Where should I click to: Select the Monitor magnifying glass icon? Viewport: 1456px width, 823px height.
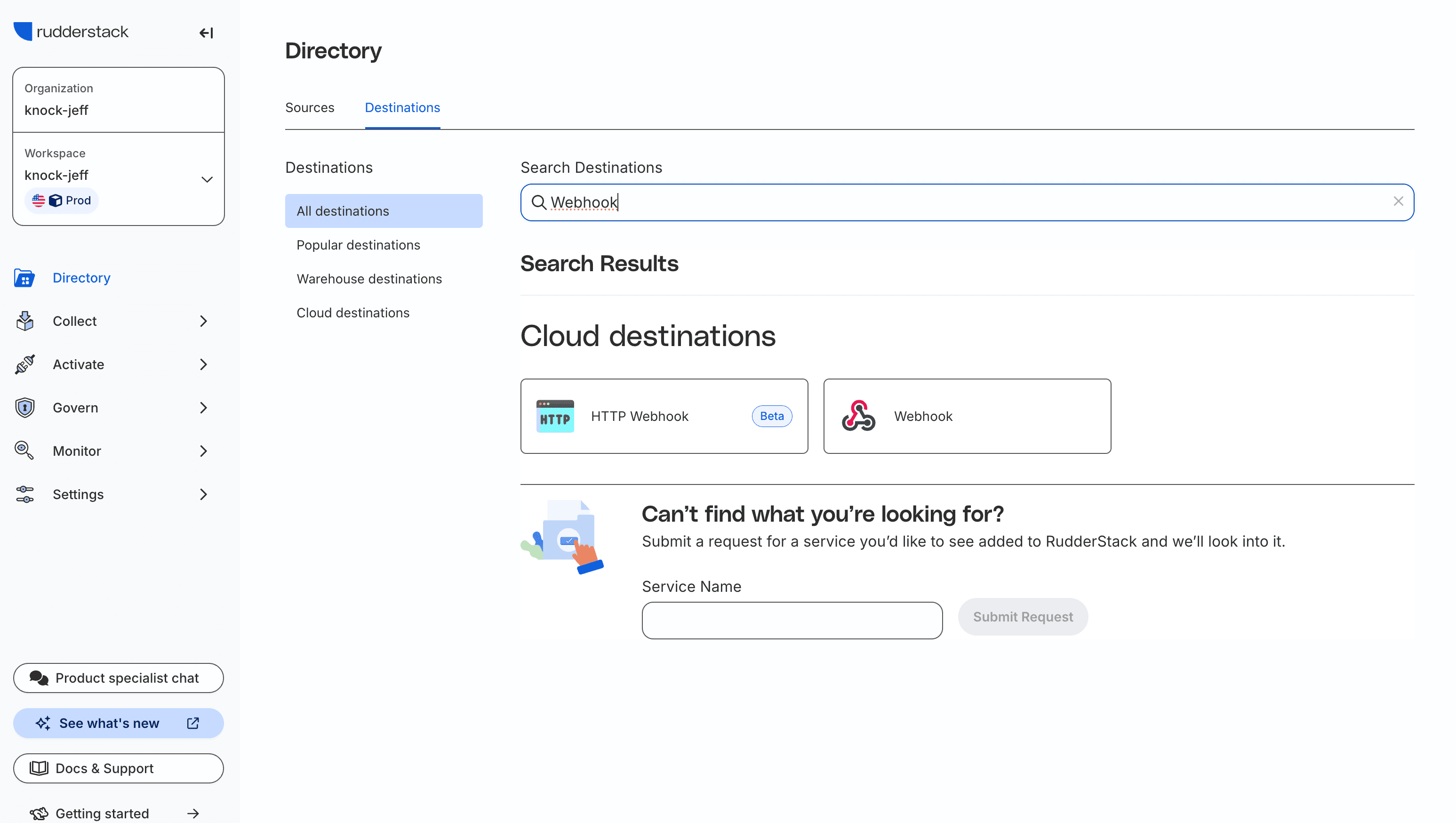click(24, 450)
